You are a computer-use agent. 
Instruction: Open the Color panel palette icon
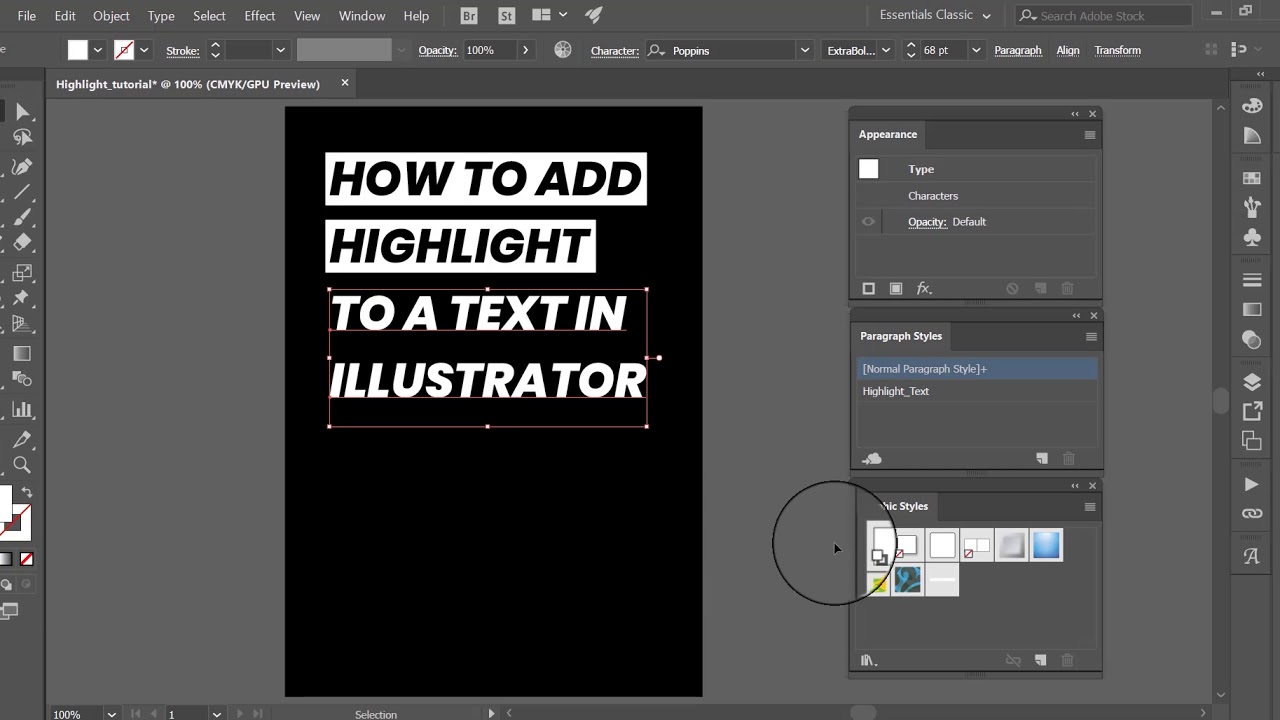(1252, 106)
